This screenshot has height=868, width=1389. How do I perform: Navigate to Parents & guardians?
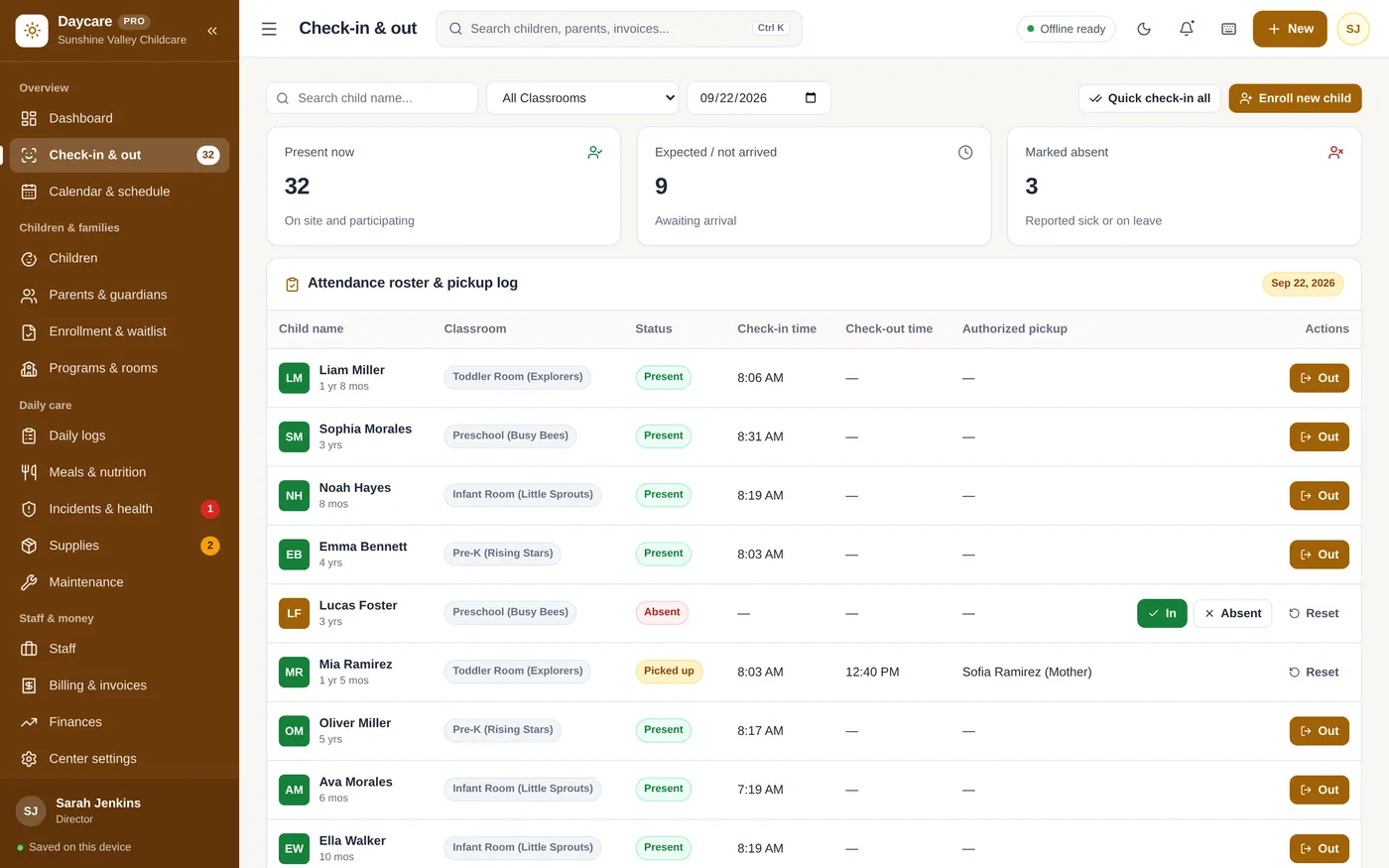119,295
